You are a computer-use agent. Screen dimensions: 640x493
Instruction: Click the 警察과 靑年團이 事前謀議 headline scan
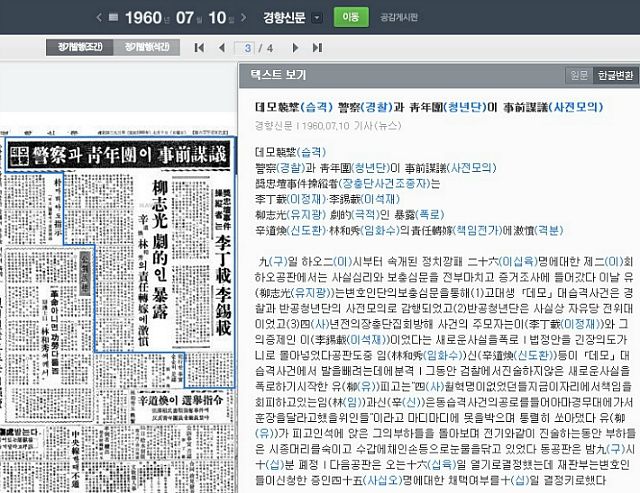tap(119, 155)
